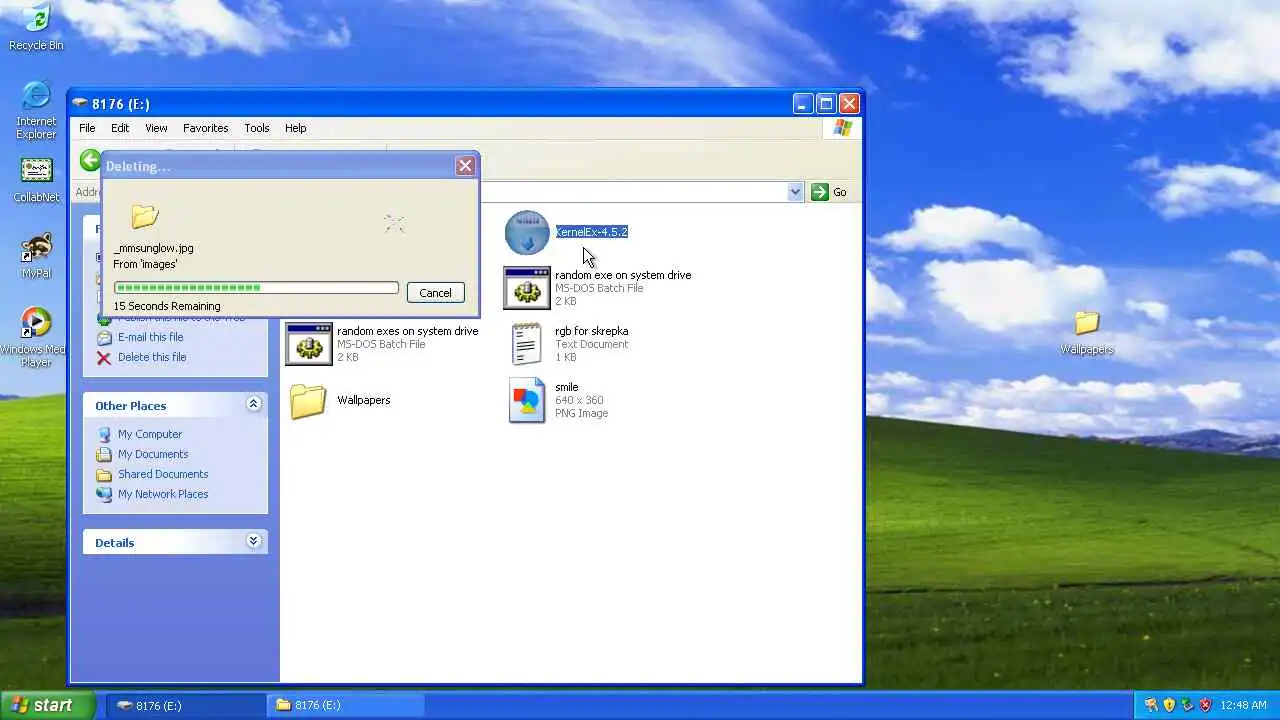Click the taskbar clock showing 12:48 AM
The height and width of the screenshot is (720, 1280).
coord(1243,705)
